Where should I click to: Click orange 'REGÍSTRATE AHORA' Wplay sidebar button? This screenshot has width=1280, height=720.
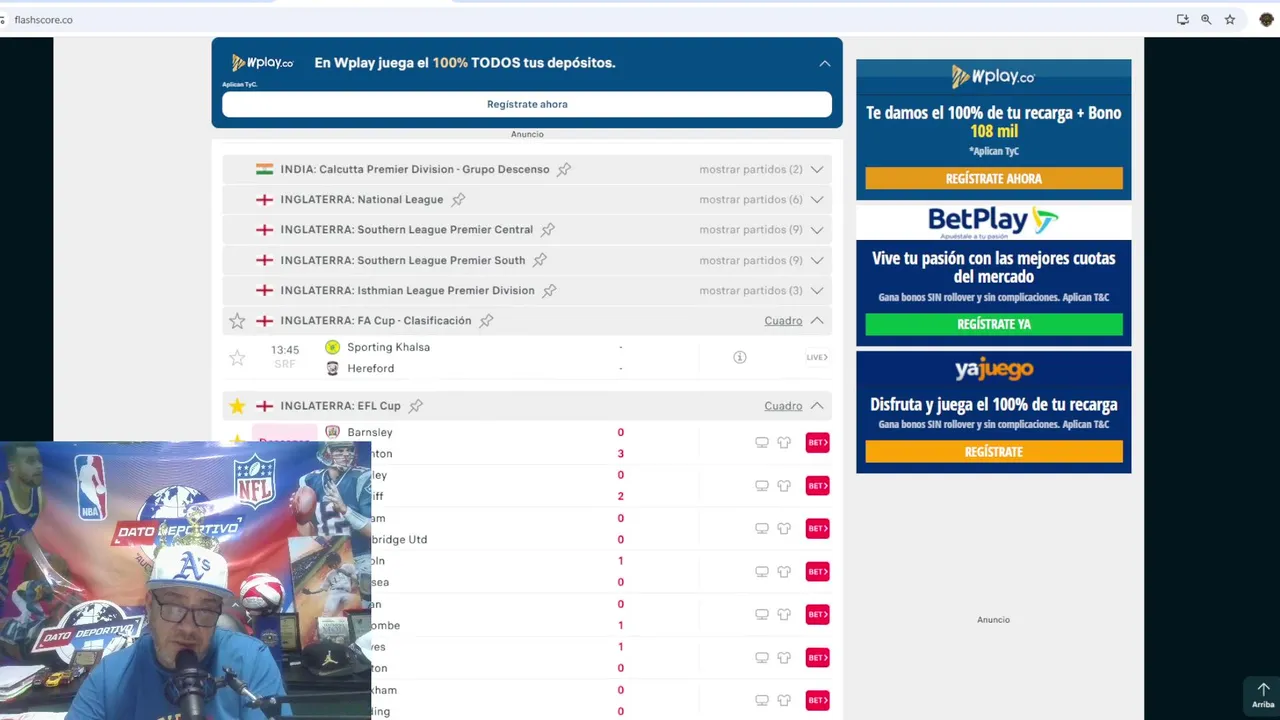pos(994,179)
